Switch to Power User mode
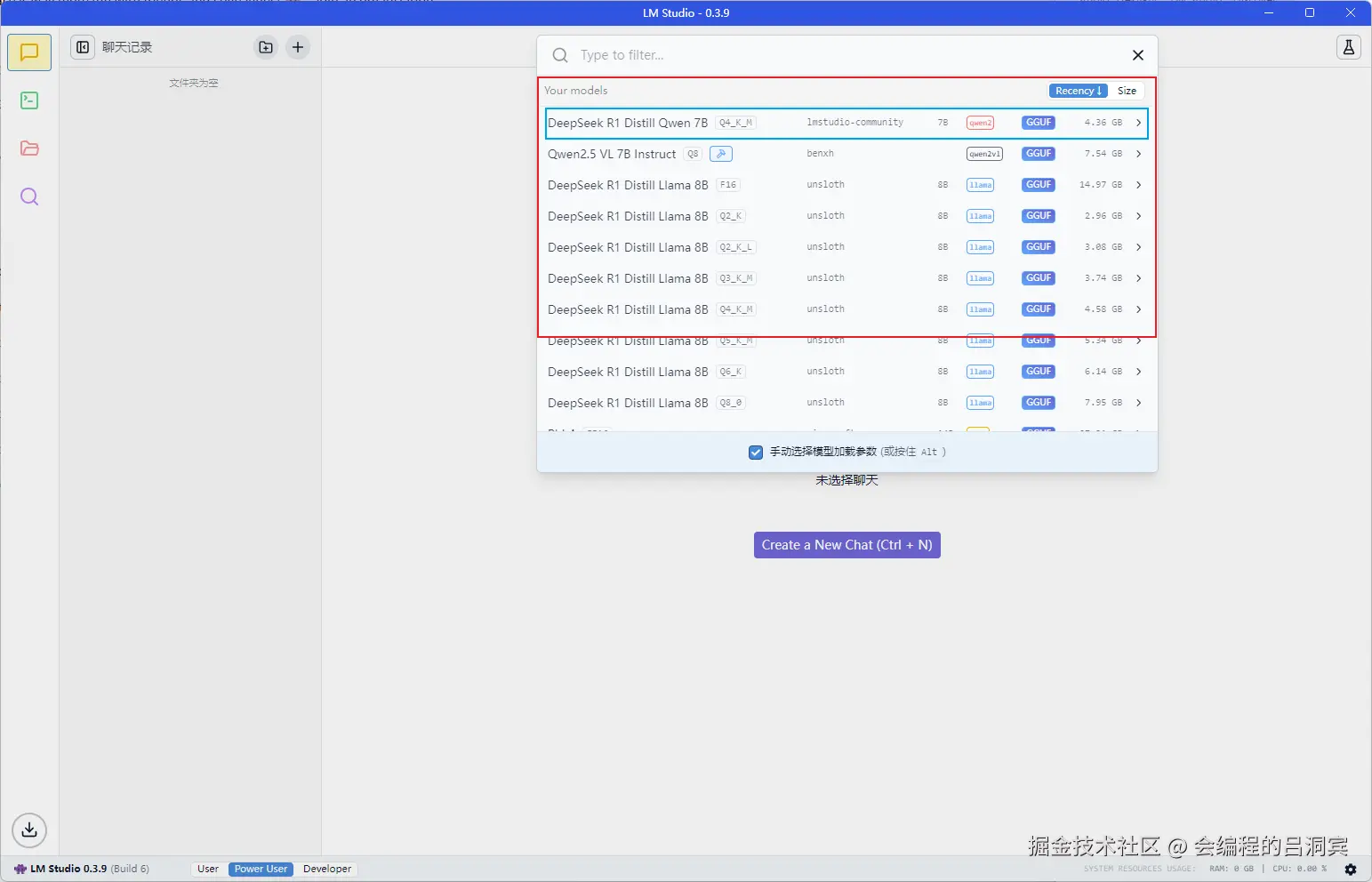The image size is (1372, 882). (261, 869)
